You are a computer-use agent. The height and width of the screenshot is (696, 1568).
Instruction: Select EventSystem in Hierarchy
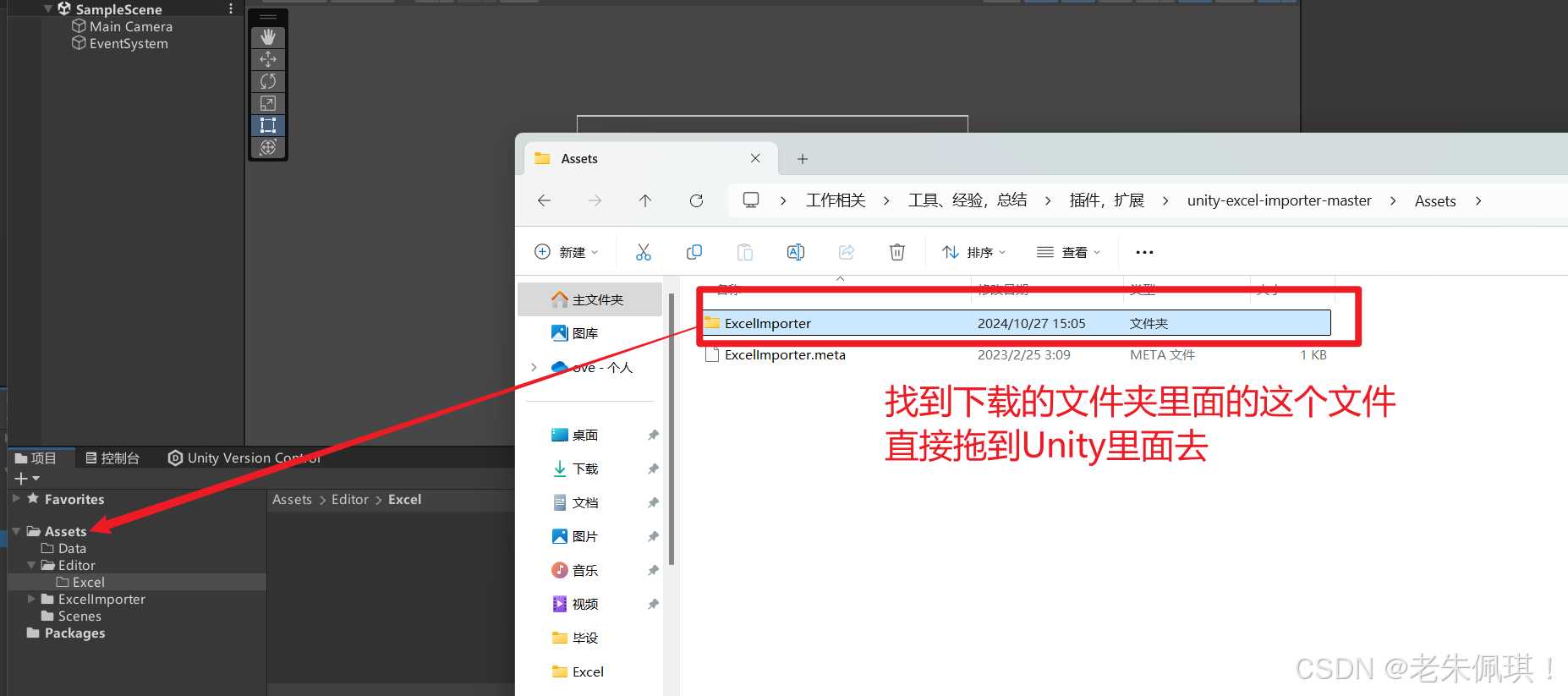(120, 43)
